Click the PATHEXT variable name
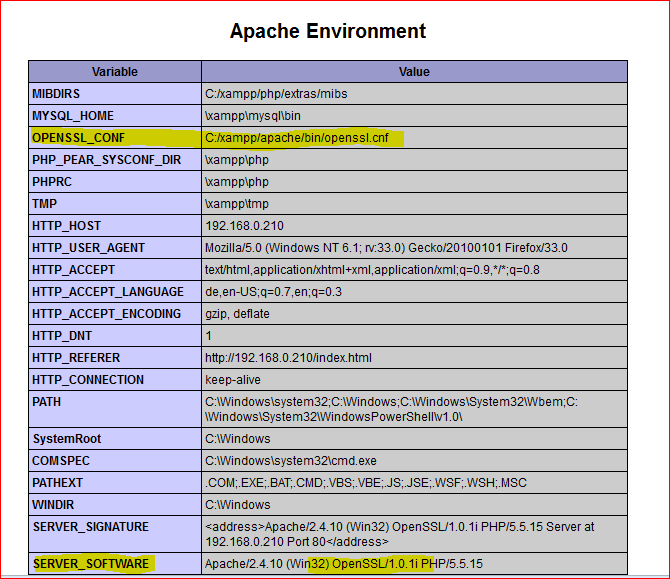The width and height of the screenshot is (670, 579). tap(57, 483)
